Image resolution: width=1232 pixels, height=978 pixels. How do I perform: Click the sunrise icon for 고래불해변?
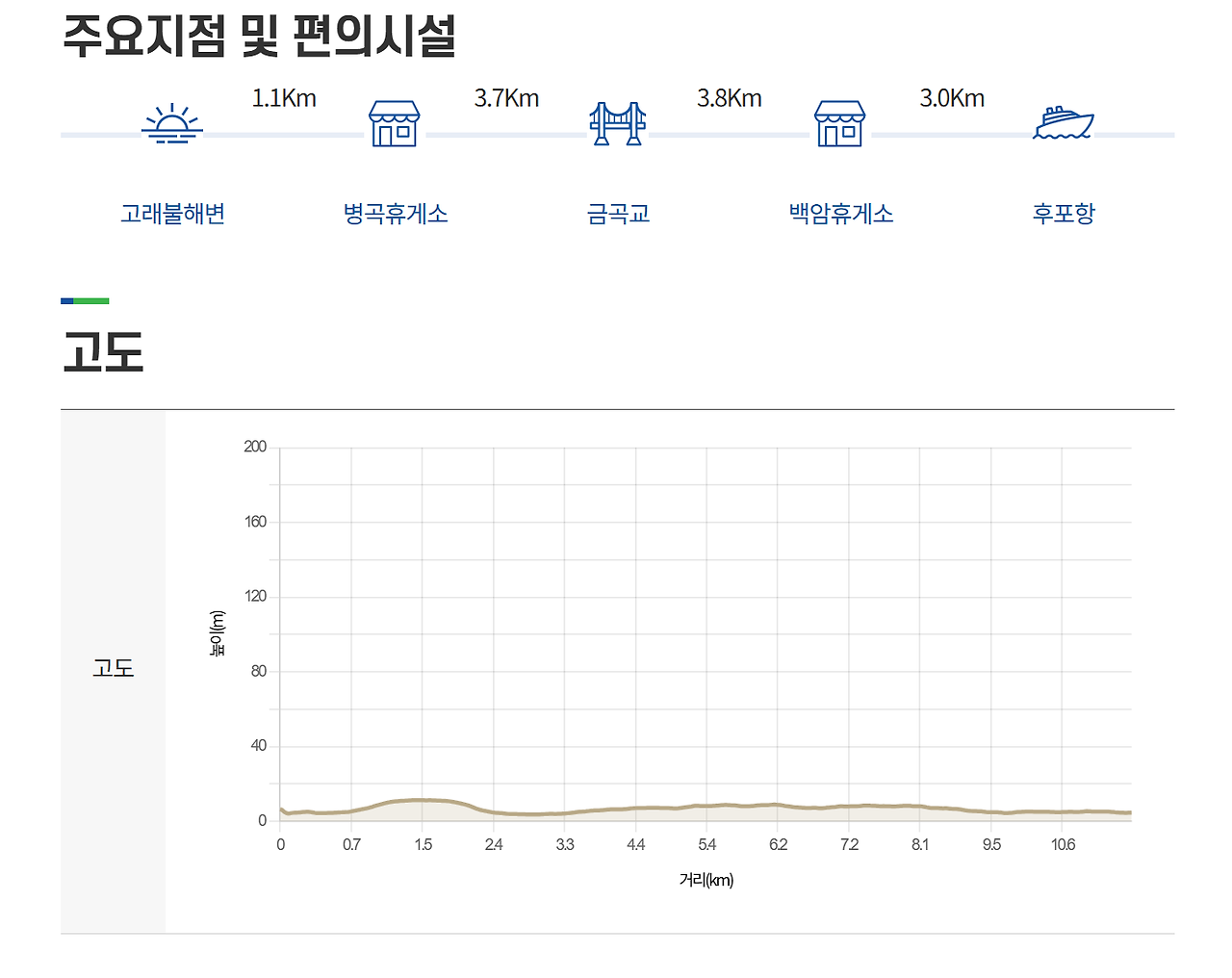[172, 123]
